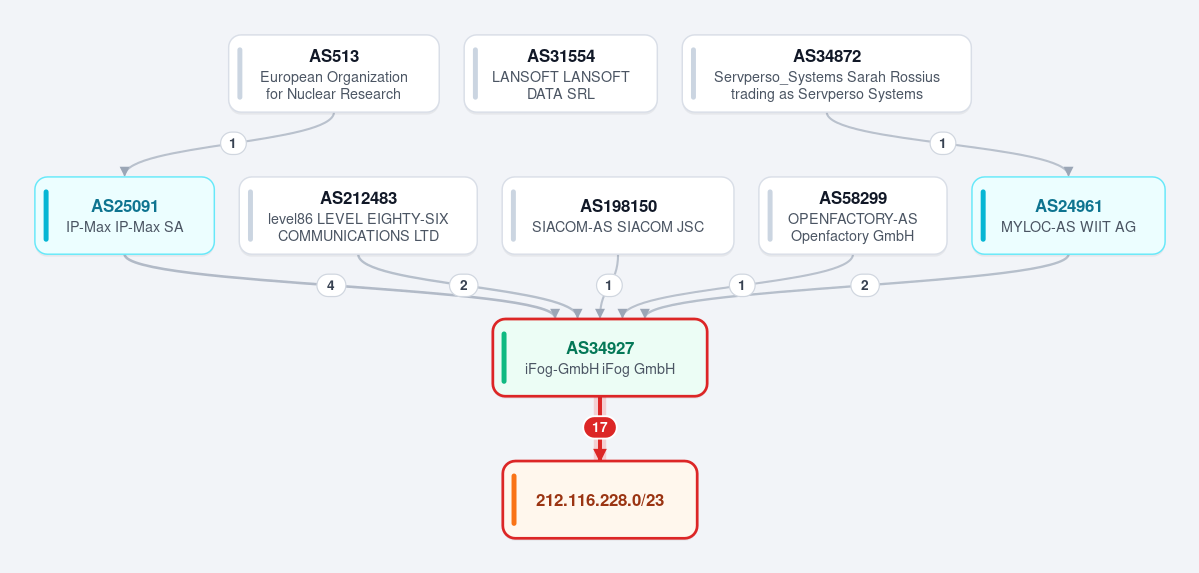The width and height of the screenshot is (1199, 573).
Task: Select the AS513 CERN node
Action: [333, 74]
